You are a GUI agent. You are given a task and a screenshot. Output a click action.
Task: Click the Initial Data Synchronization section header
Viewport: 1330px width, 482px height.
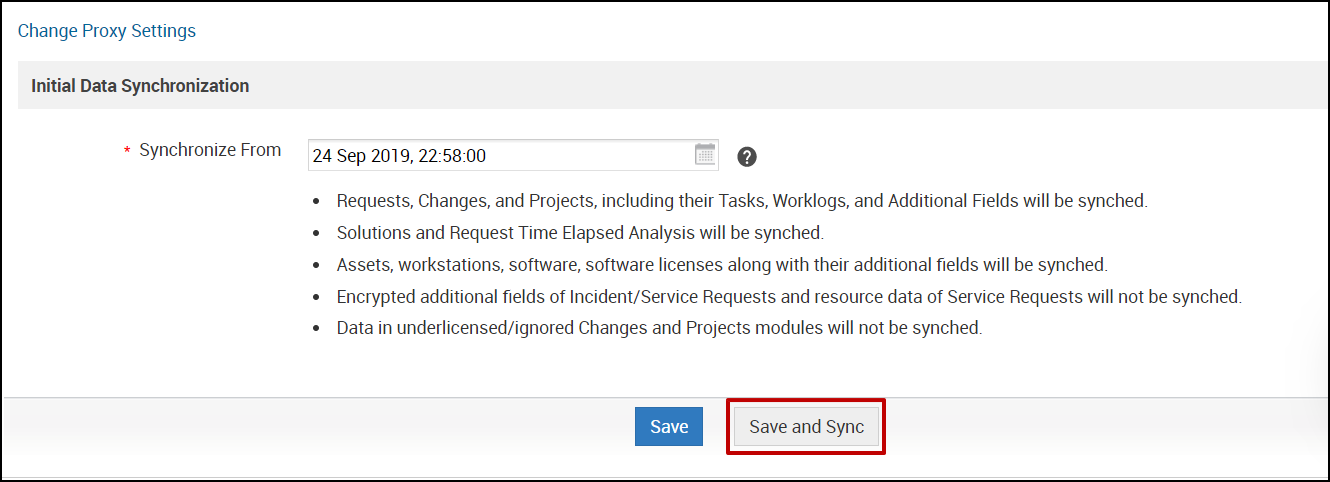click(x=140, y=86)
